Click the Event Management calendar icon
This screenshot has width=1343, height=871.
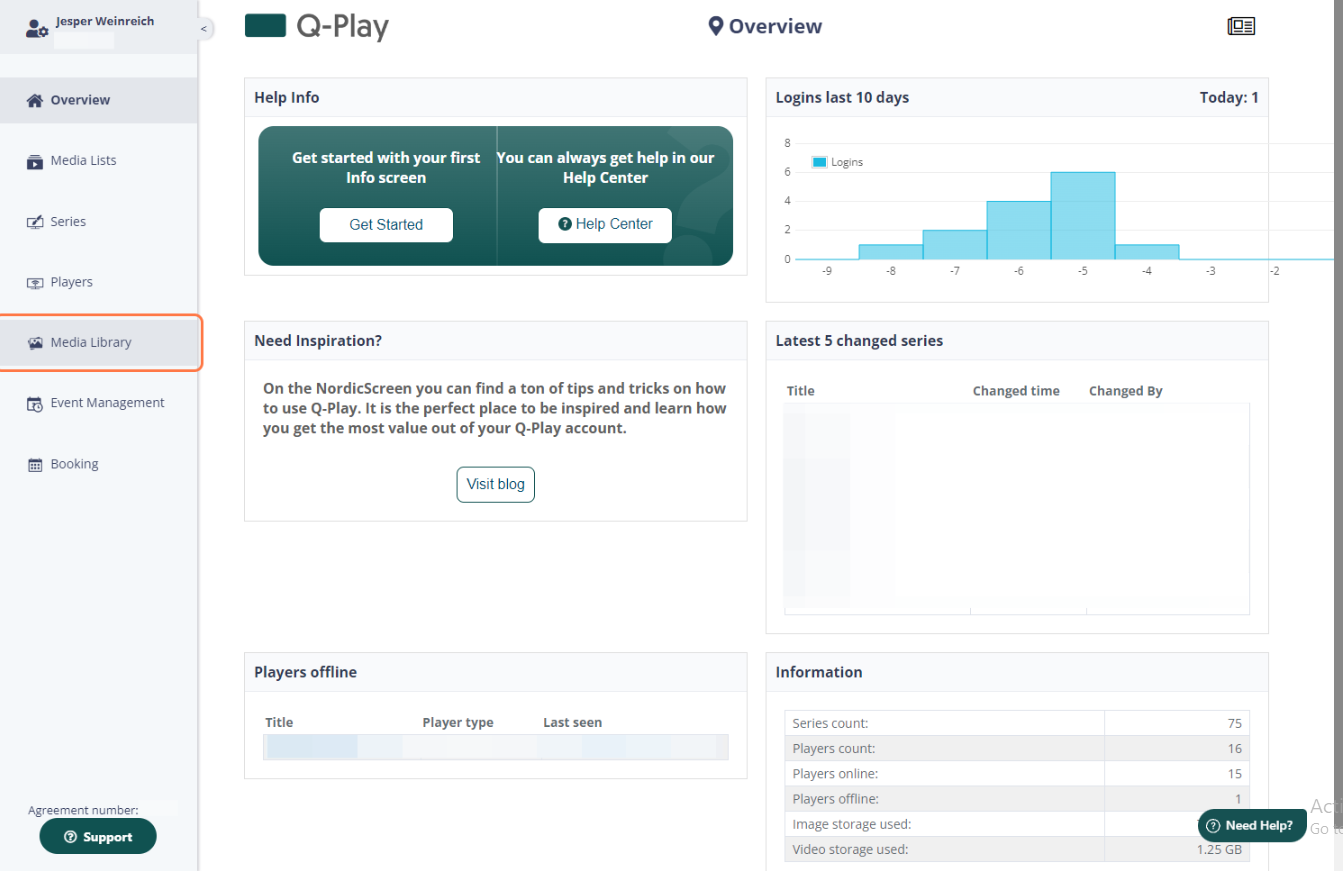(35, 403)
